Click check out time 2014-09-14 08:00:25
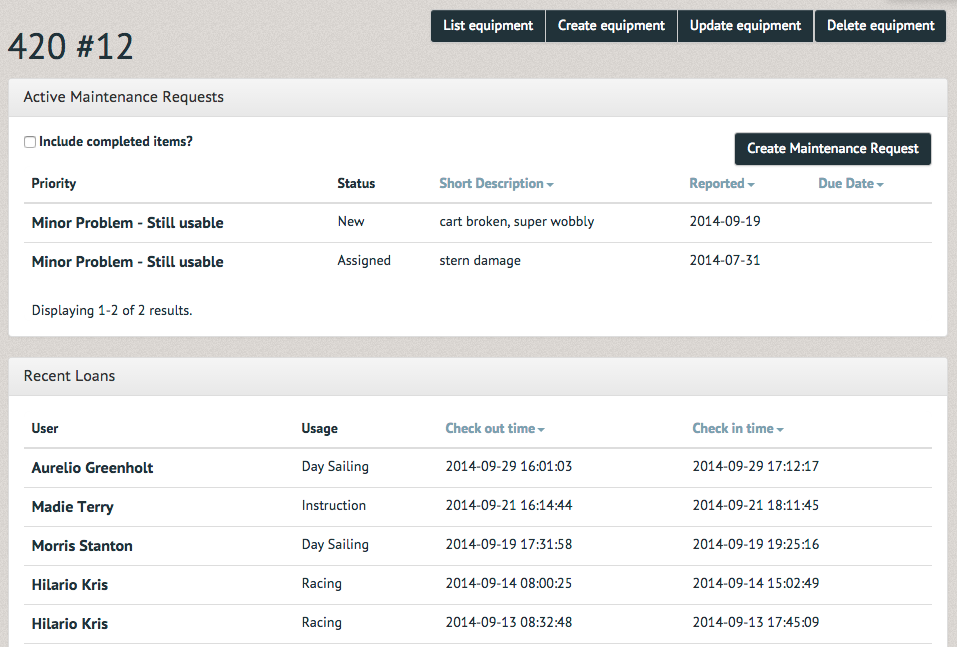Viewport: 957px width, 647px height. click(508, 584)
